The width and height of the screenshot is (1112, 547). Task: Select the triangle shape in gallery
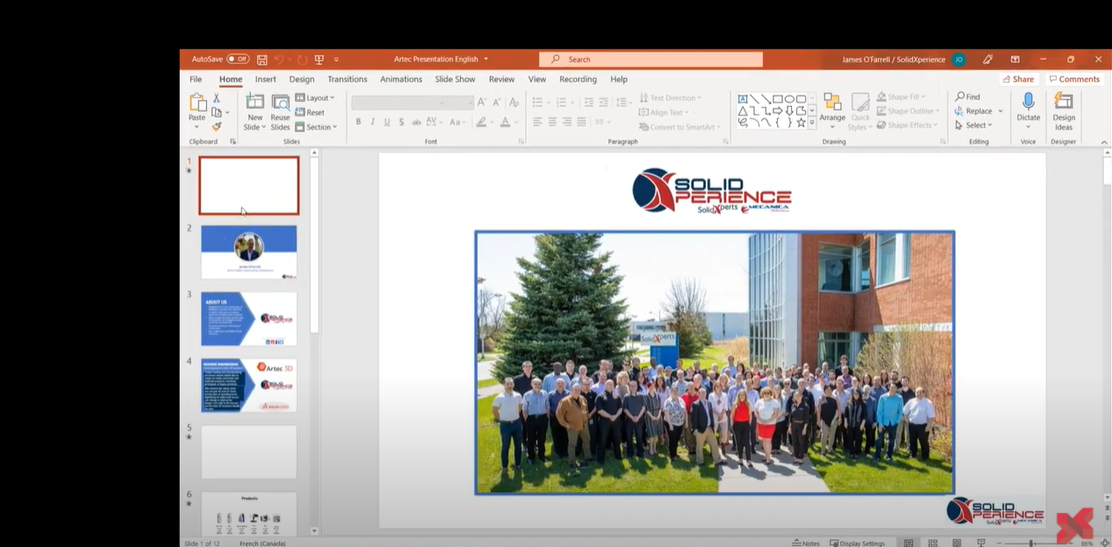[743, 111]
